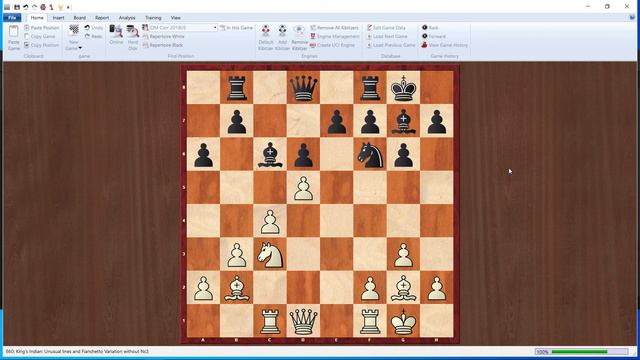The height and width of the screenshot is (360, 640).
Task: Click Load Previous Game
Action: coord(391,45)
